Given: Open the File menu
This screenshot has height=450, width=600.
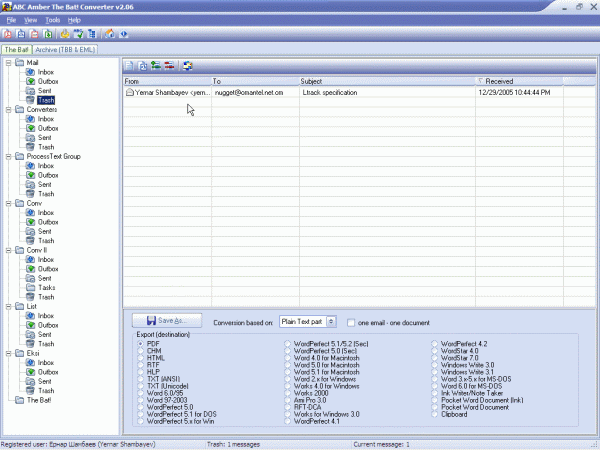Looking at the screenshot, I should click(x=11, y=20).
